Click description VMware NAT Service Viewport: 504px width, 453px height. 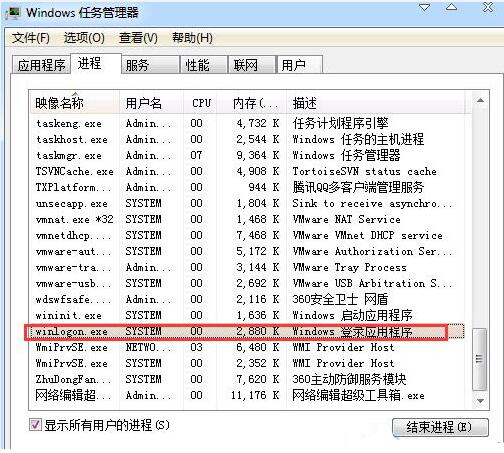pos(346,219)
